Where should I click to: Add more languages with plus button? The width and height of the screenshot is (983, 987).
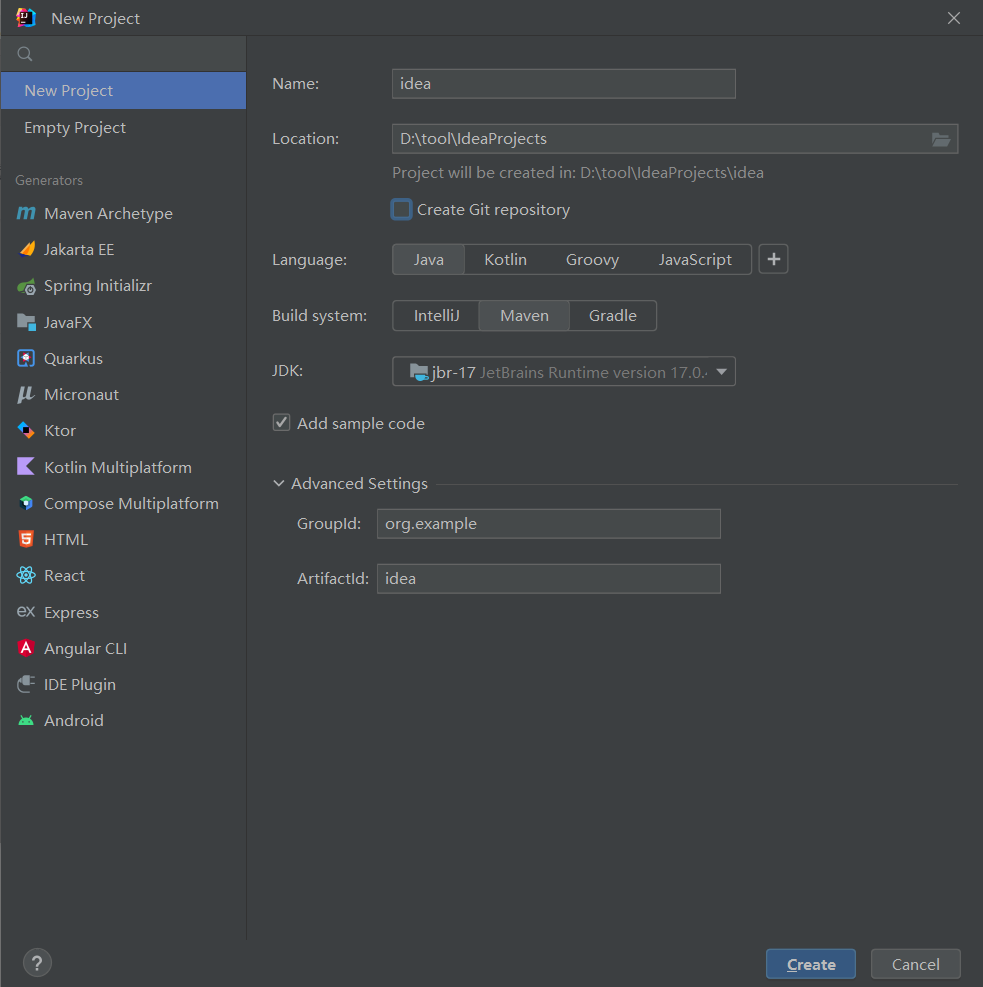point(773,260)
